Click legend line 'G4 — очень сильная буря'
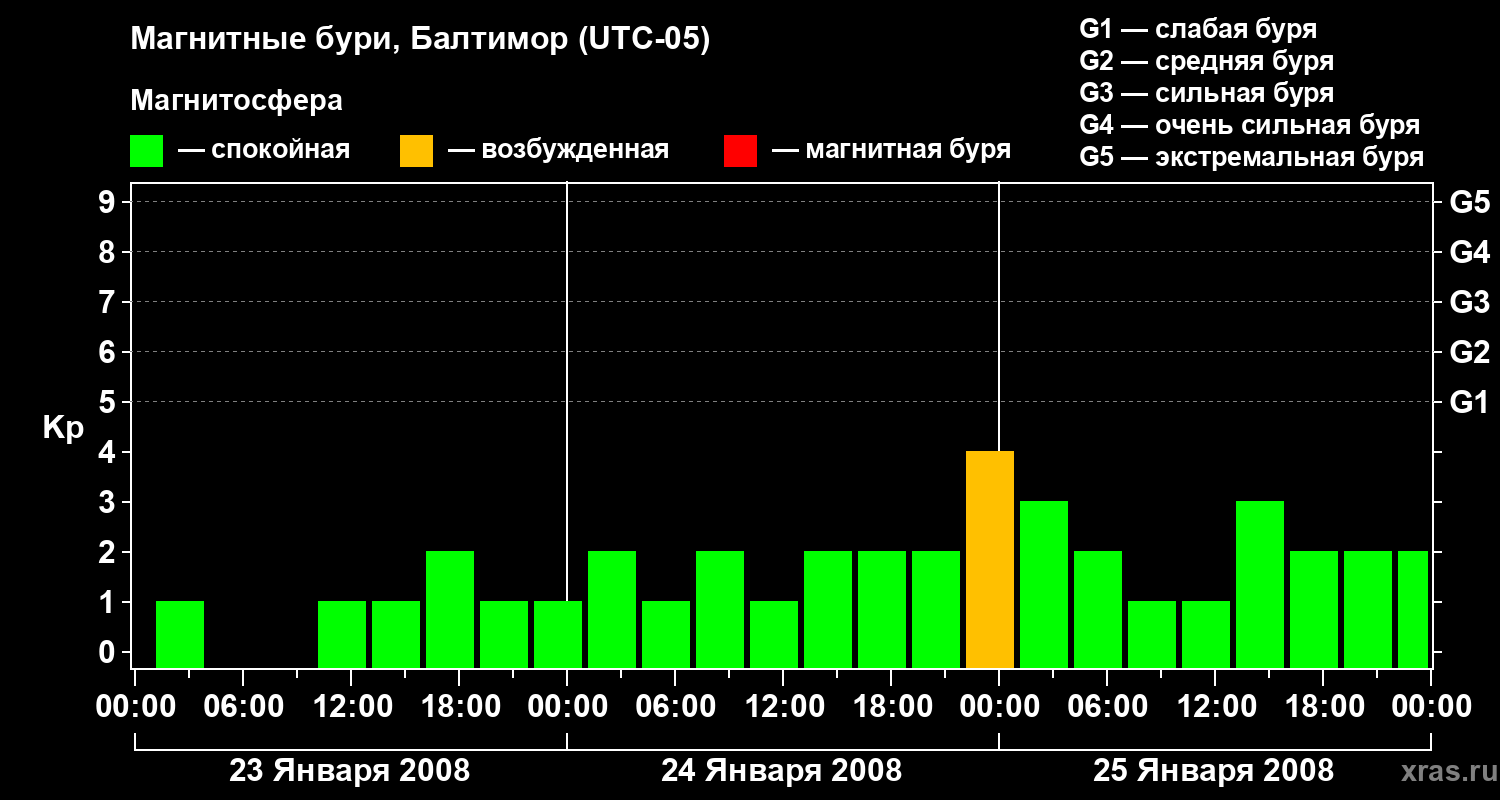Viewport: 1500px width, 800px height. point(1250,125)
